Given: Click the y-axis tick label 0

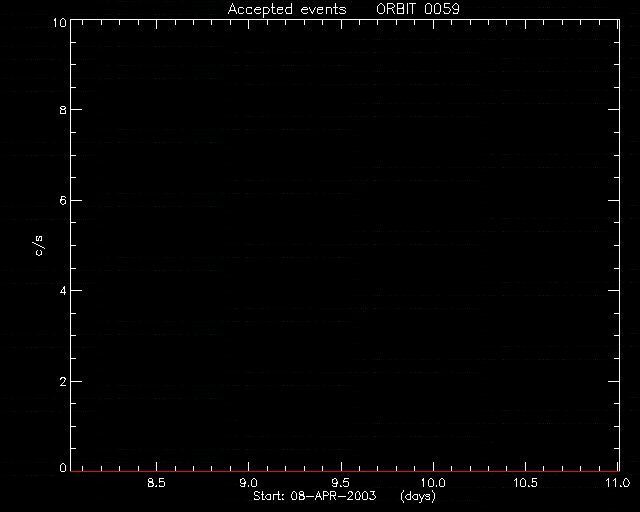Looking at the screenshot, I should click(63, 468).
